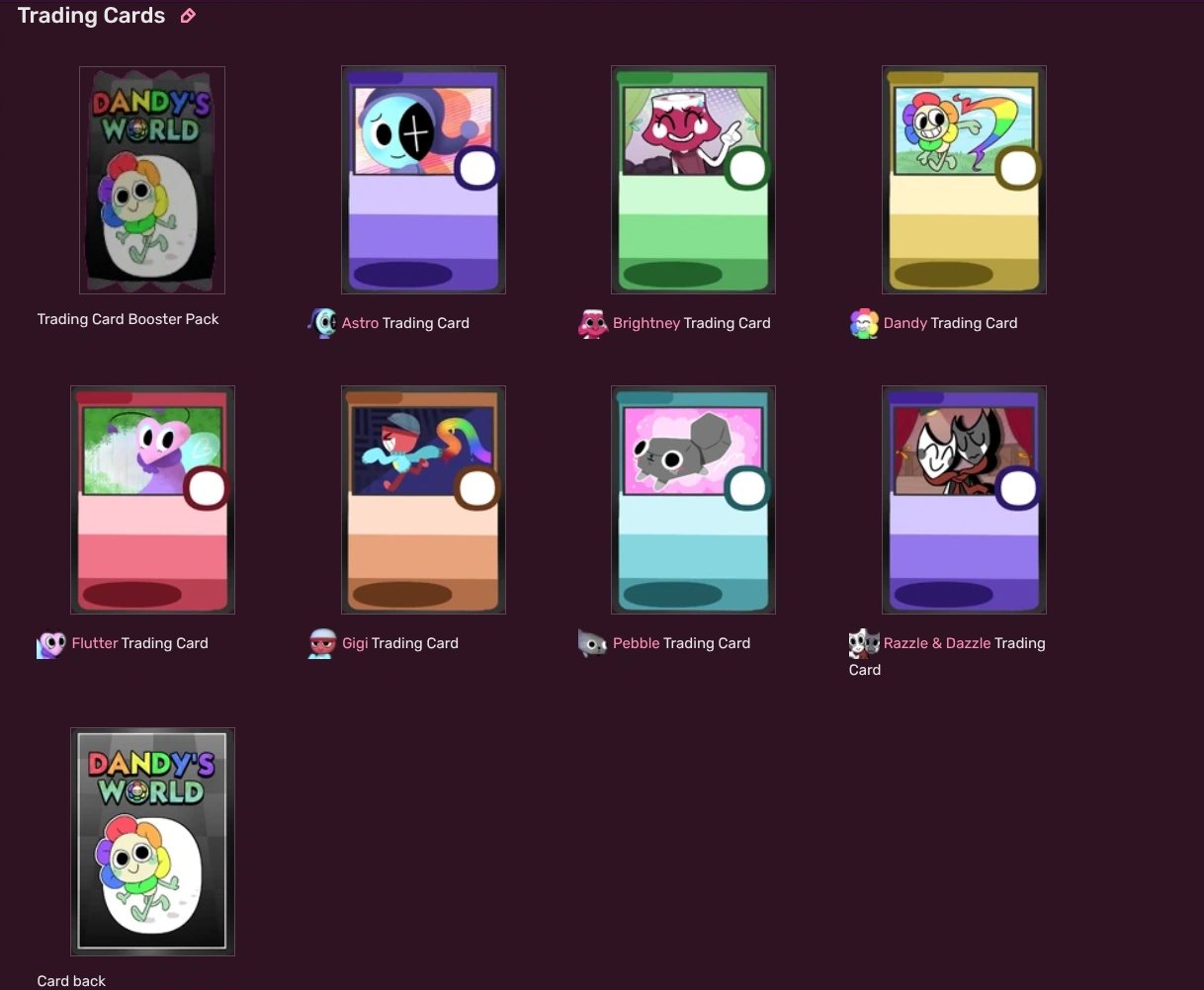1204x990 pixels.
Task: Click the Brightney character avatar icon
Action: [593, 323]
